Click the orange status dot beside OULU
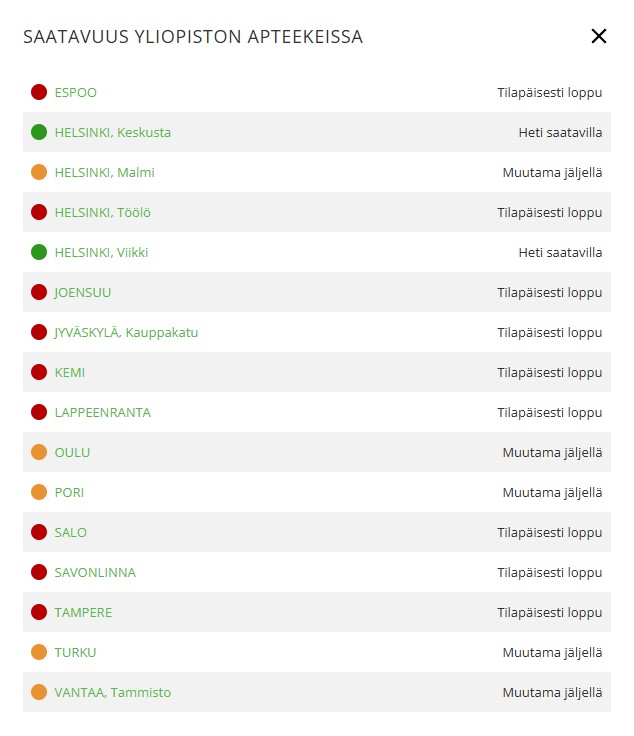This screenshot has height=736, width=634. pyautogui.click(x=39, y=452)
